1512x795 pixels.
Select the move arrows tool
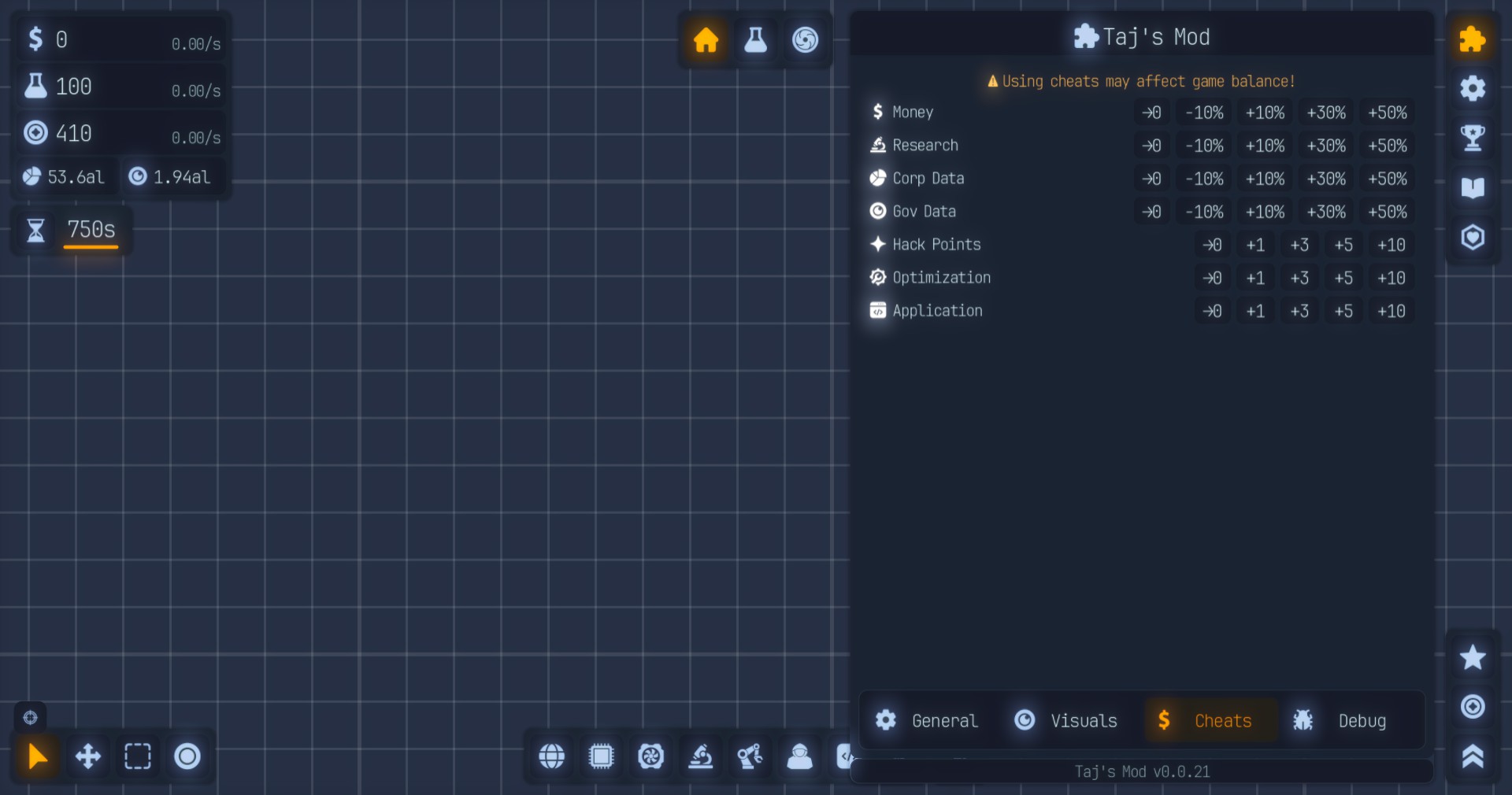87,756
